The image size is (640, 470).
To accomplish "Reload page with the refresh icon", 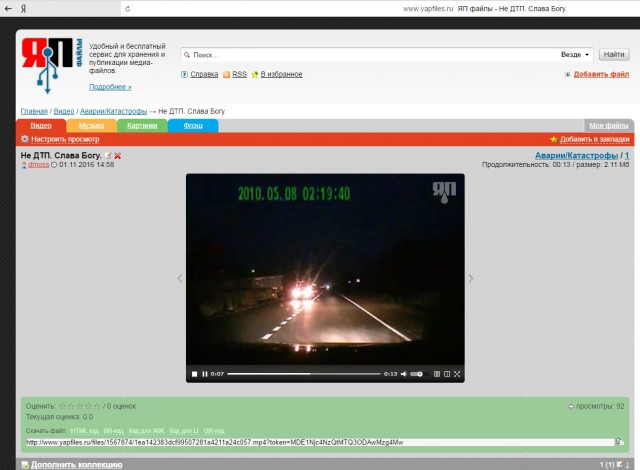I will coord(127,9).
